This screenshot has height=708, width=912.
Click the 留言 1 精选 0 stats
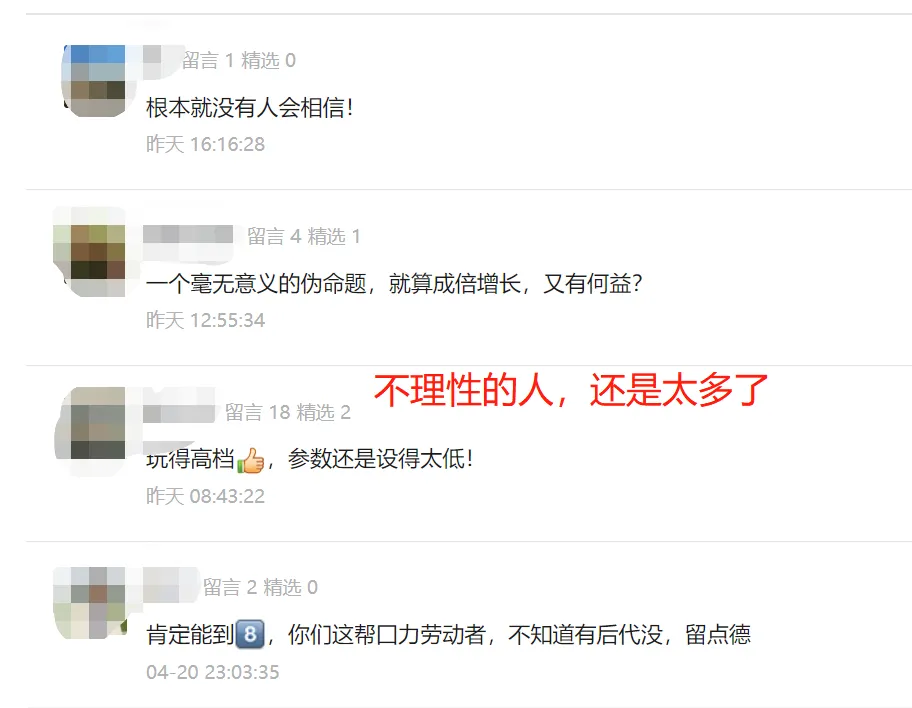point(238,61)
